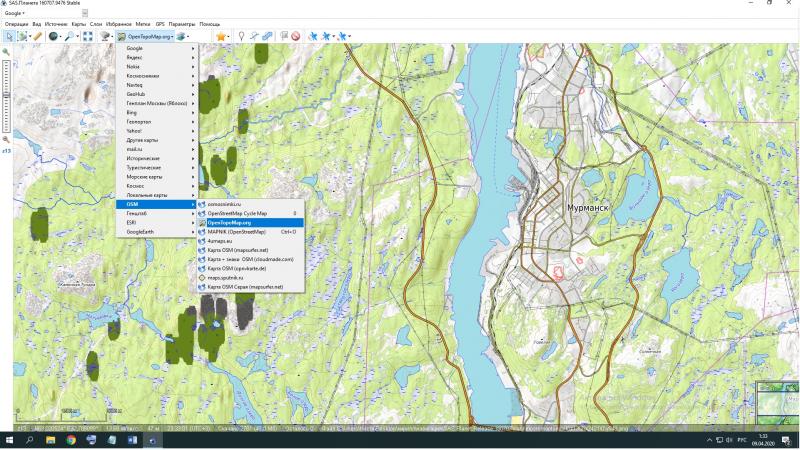800x450 pixels.
Task: Activate the ruler distance measurement tool
Action: point(38,36)
